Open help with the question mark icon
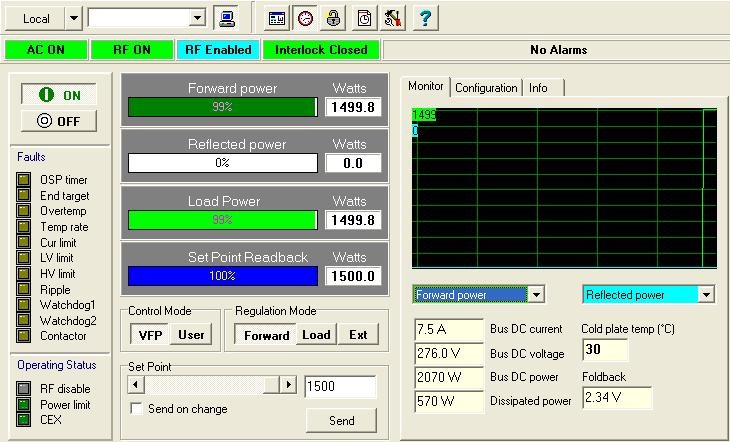The width and height of the screenshot is (730, 442). (x=425, y=18)
